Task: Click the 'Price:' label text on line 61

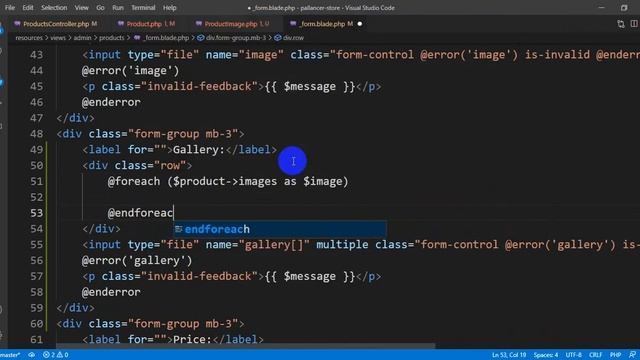Action: tap(192, 339)
